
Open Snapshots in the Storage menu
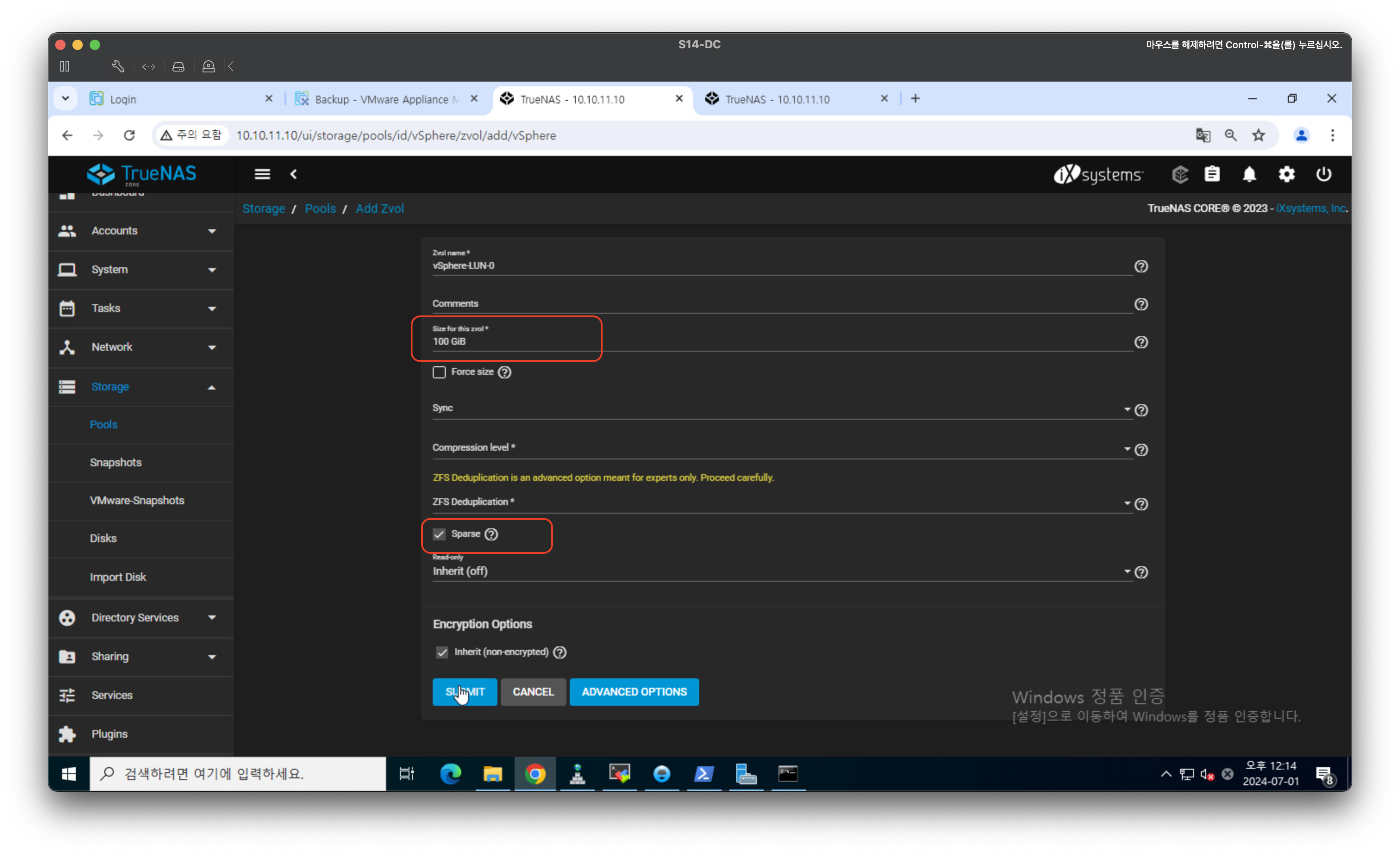116,462
